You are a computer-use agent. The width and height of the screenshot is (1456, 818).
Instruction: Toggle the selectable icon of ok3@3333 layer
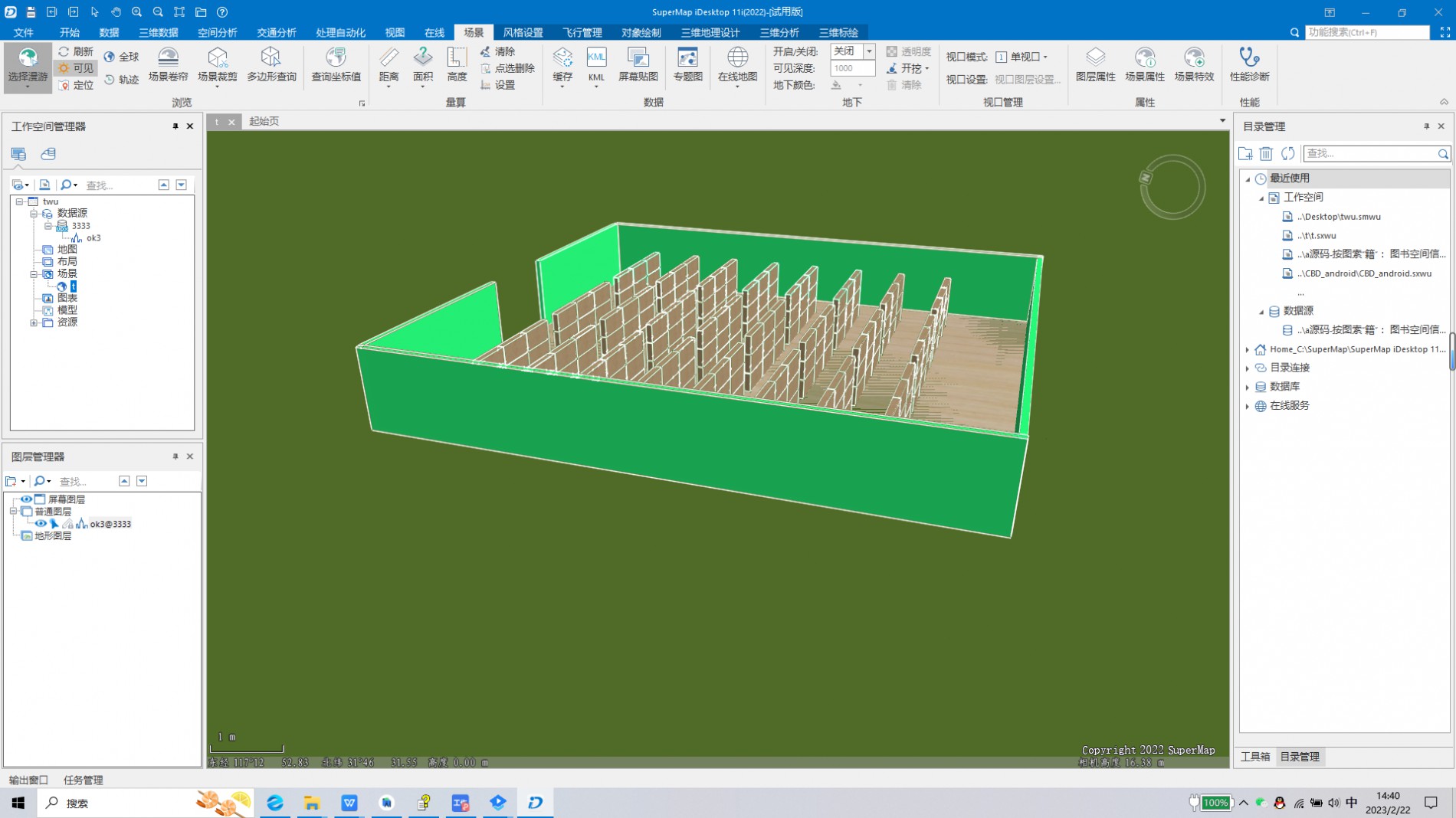(54, 524)
